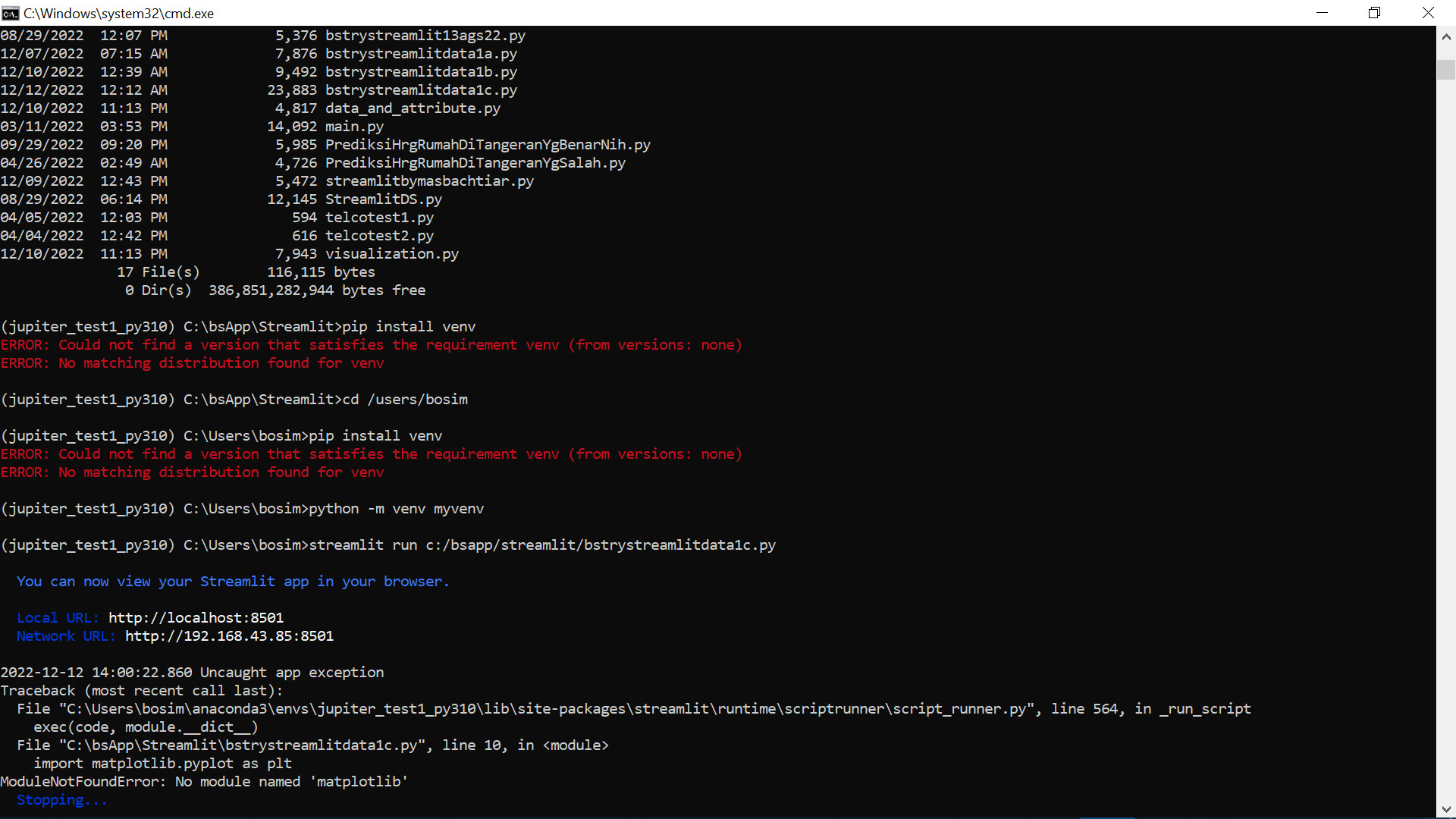
Task: Click the scrollbar down arrow
Action: (x=1445, y=809)
